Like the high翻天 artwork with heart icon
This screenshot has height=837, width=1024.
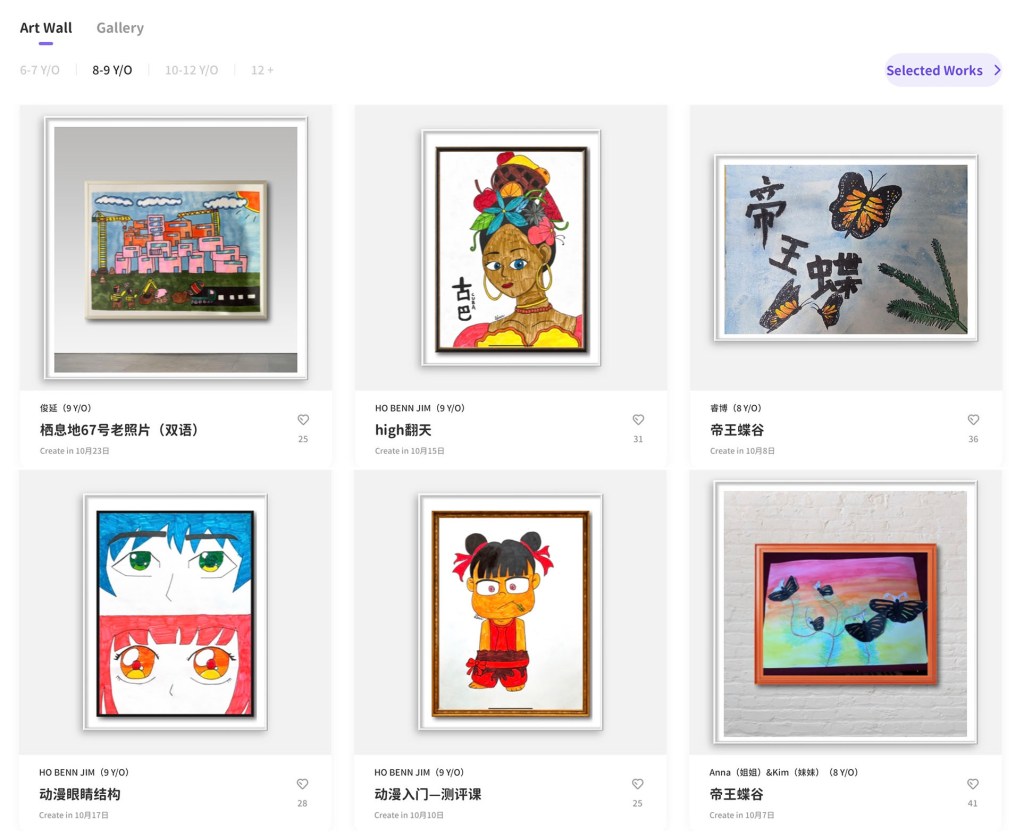(638, 420)
